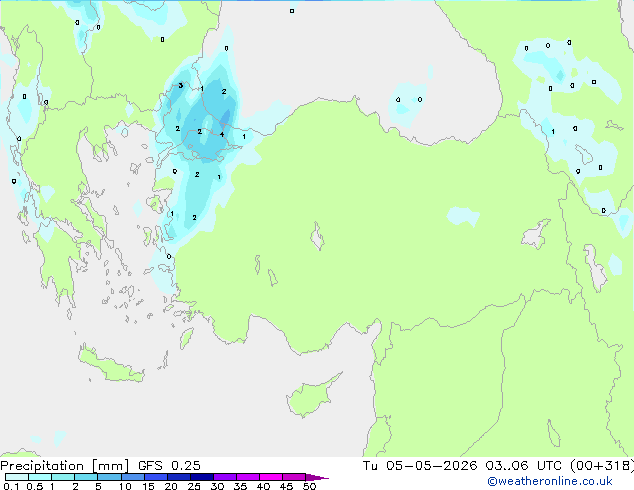
Task: Click the island of Crete on map
Action: (111, 365)
